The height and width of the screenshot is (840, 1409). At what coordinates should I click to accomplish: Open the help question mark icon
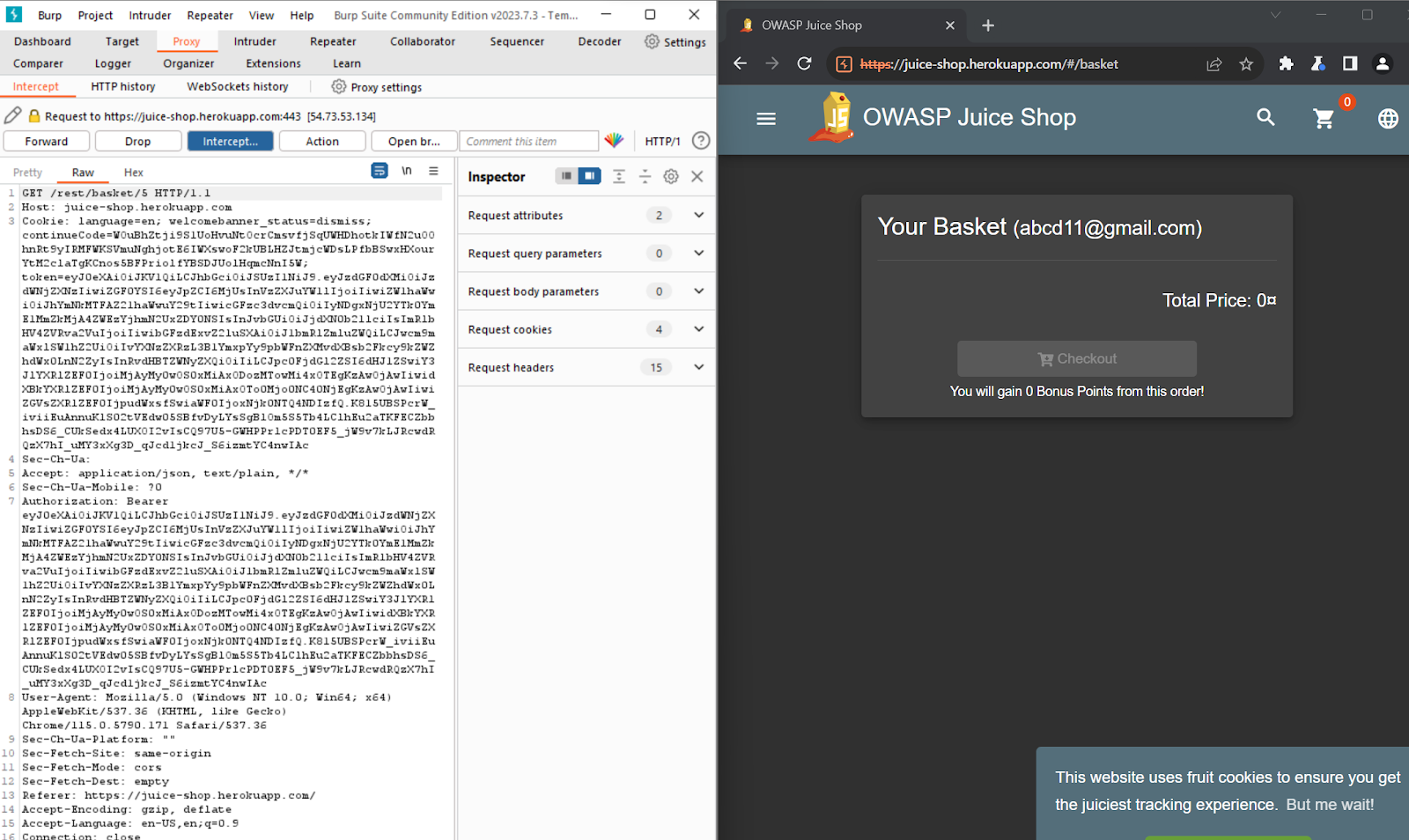(x=701, y=141)
